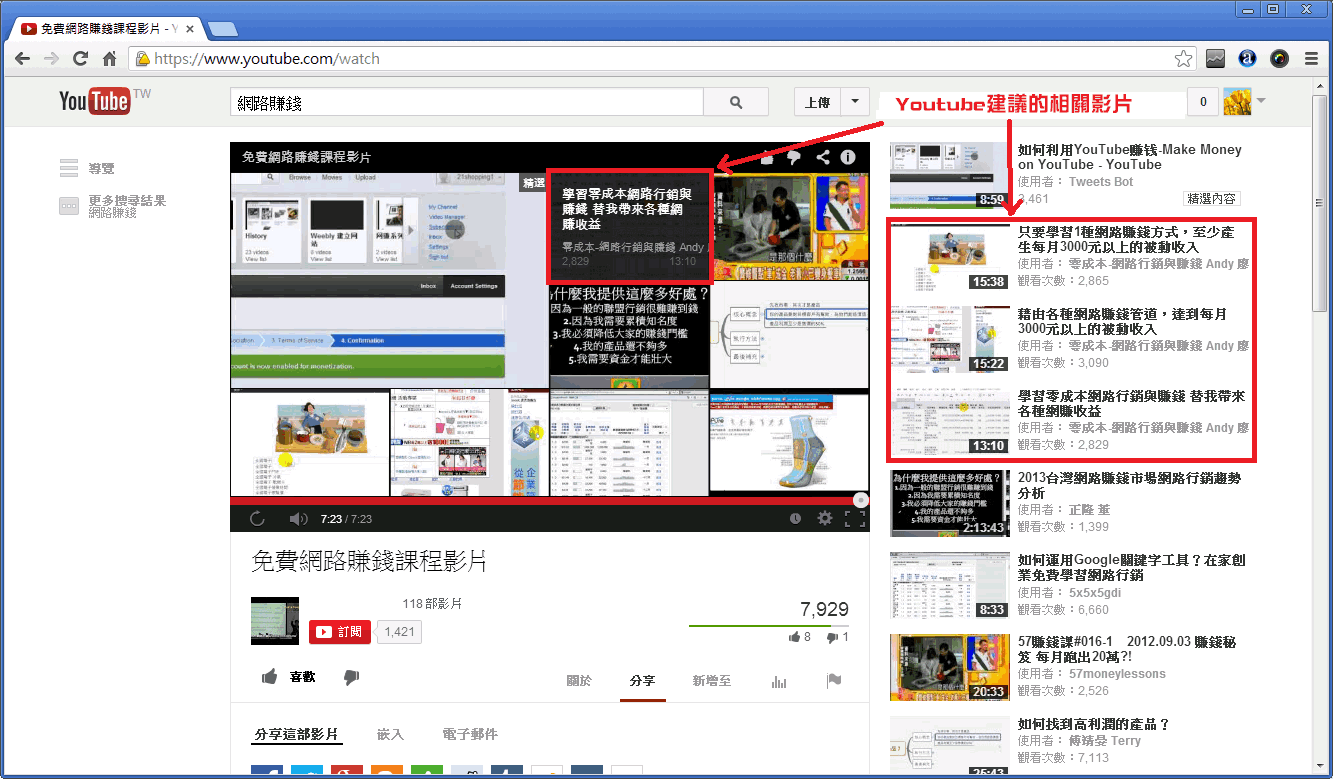The width and height of the screenshot is (1333, 779).
Task: Open the end-screen sock image thumbnail
Action: (x=789, y=442)
